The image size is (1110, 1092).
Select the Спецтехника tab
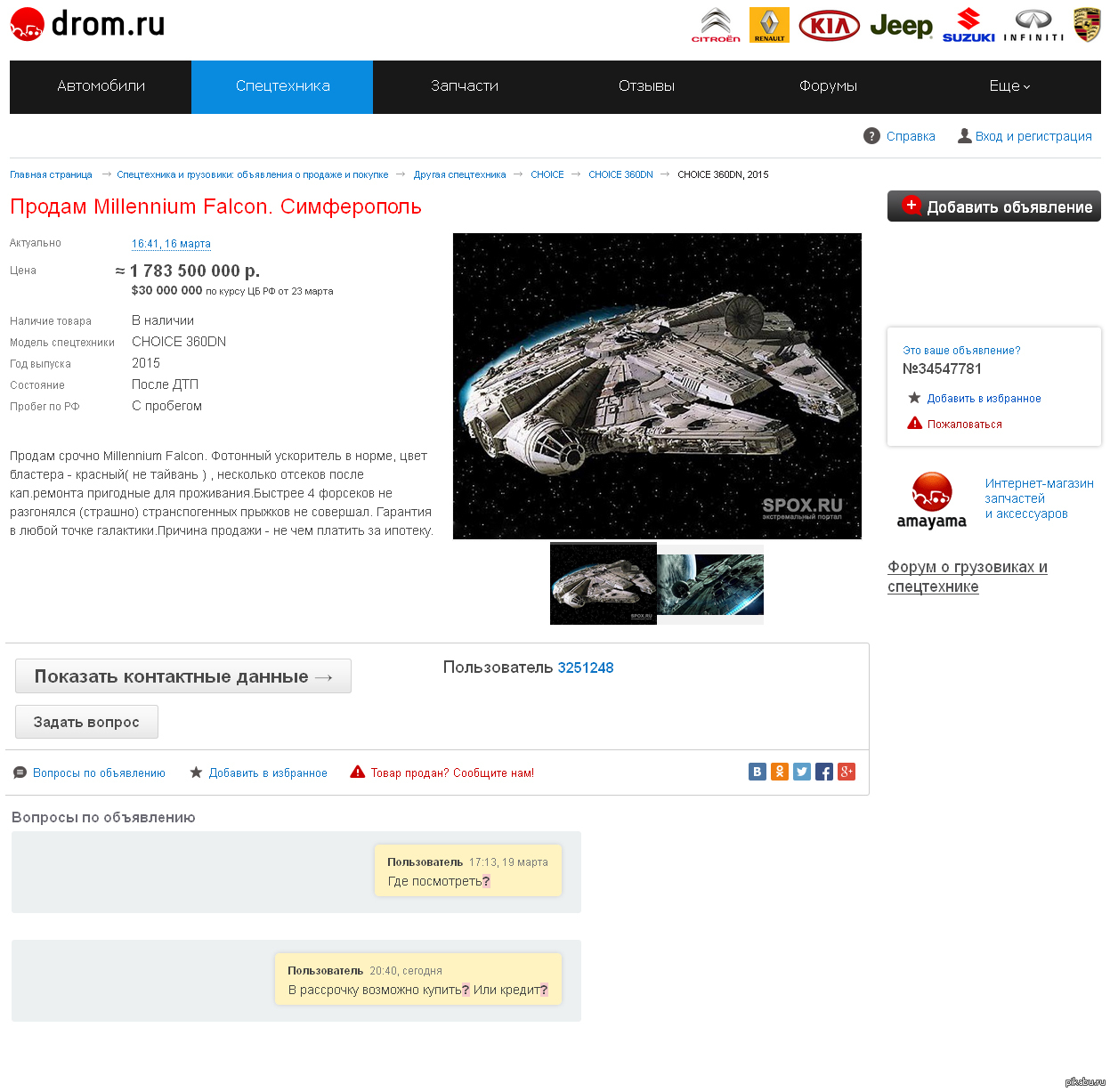click(x=282, y=86)
